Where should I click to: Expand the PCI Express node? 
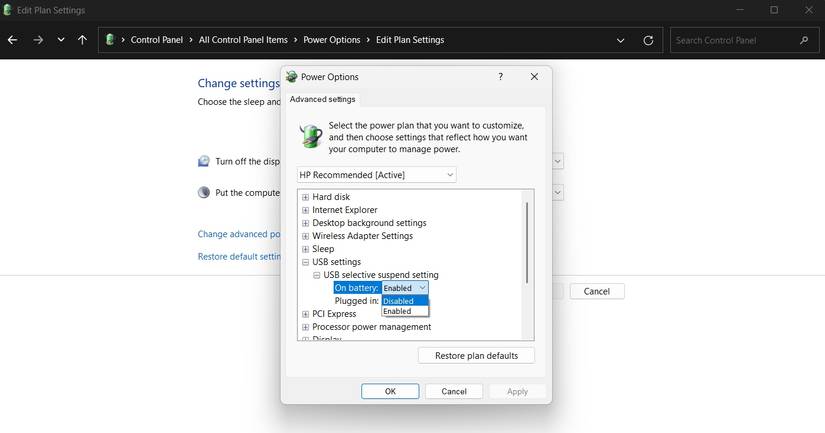click(305, 314)
